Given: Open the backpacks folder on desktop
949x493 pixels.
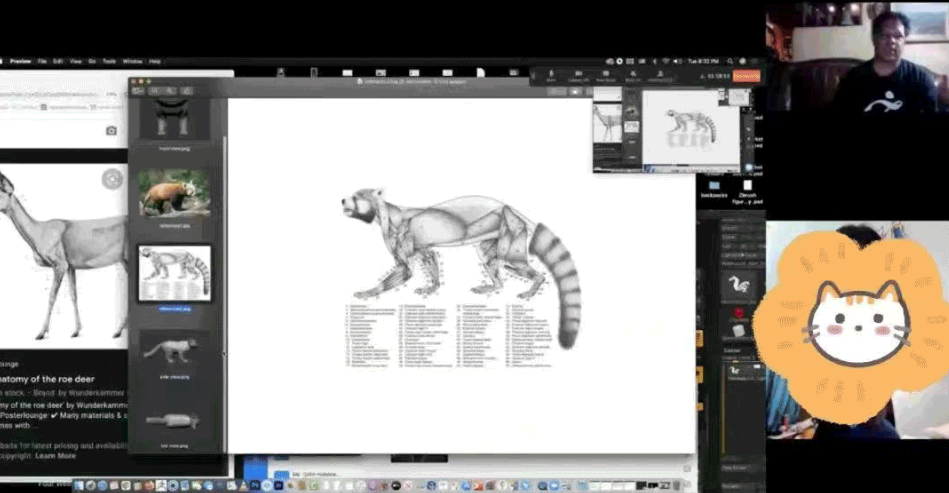Looking at the screenshot, I should (714, 189).
